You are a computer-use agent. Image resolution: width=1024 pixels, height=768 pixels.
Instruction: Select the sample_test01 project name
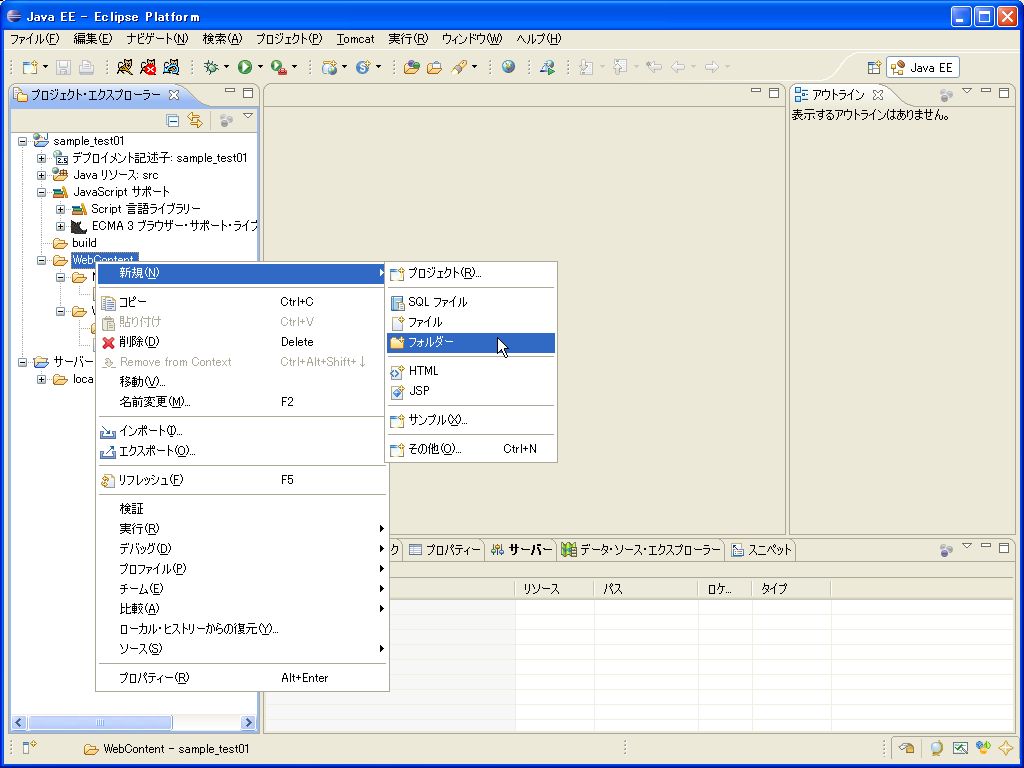pos(88,141)
